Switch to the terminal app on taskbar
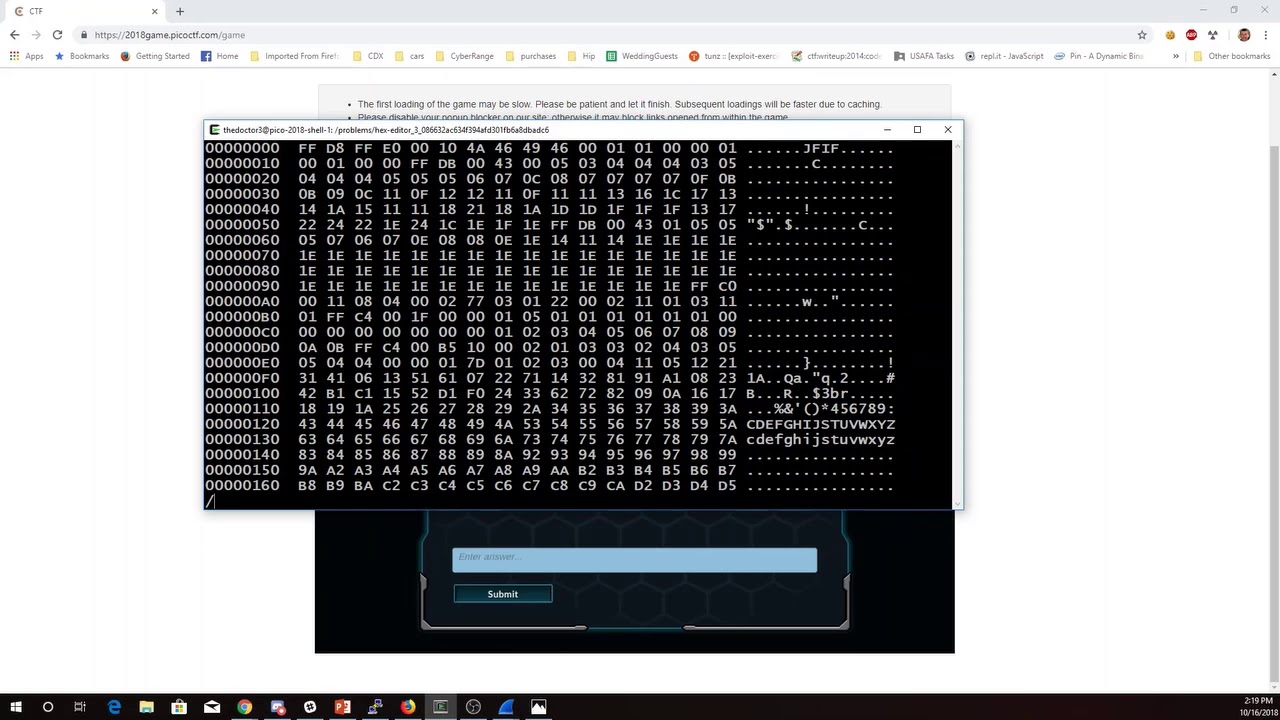This screenshot has width=1280, height=720. [440, 707]
